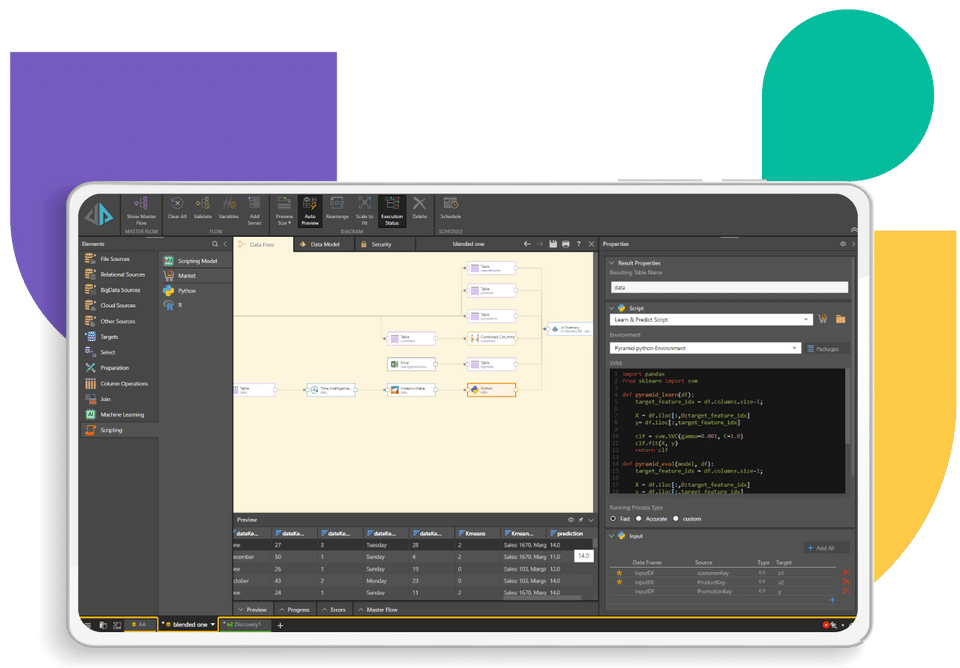The height and width of the screenshot is (668, 960).
Task: Expand the Master Flow bottom tab
Action: (378, 610)
